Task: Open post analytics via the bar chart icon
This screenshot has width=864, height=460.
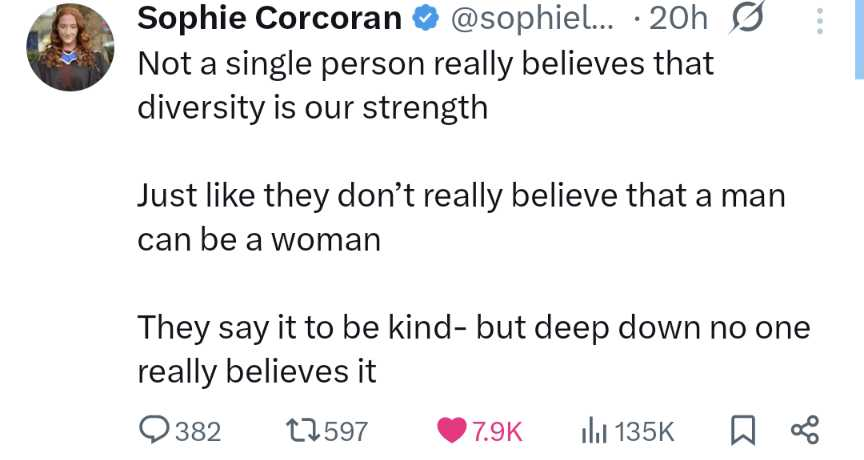Action: coord(594,431)
